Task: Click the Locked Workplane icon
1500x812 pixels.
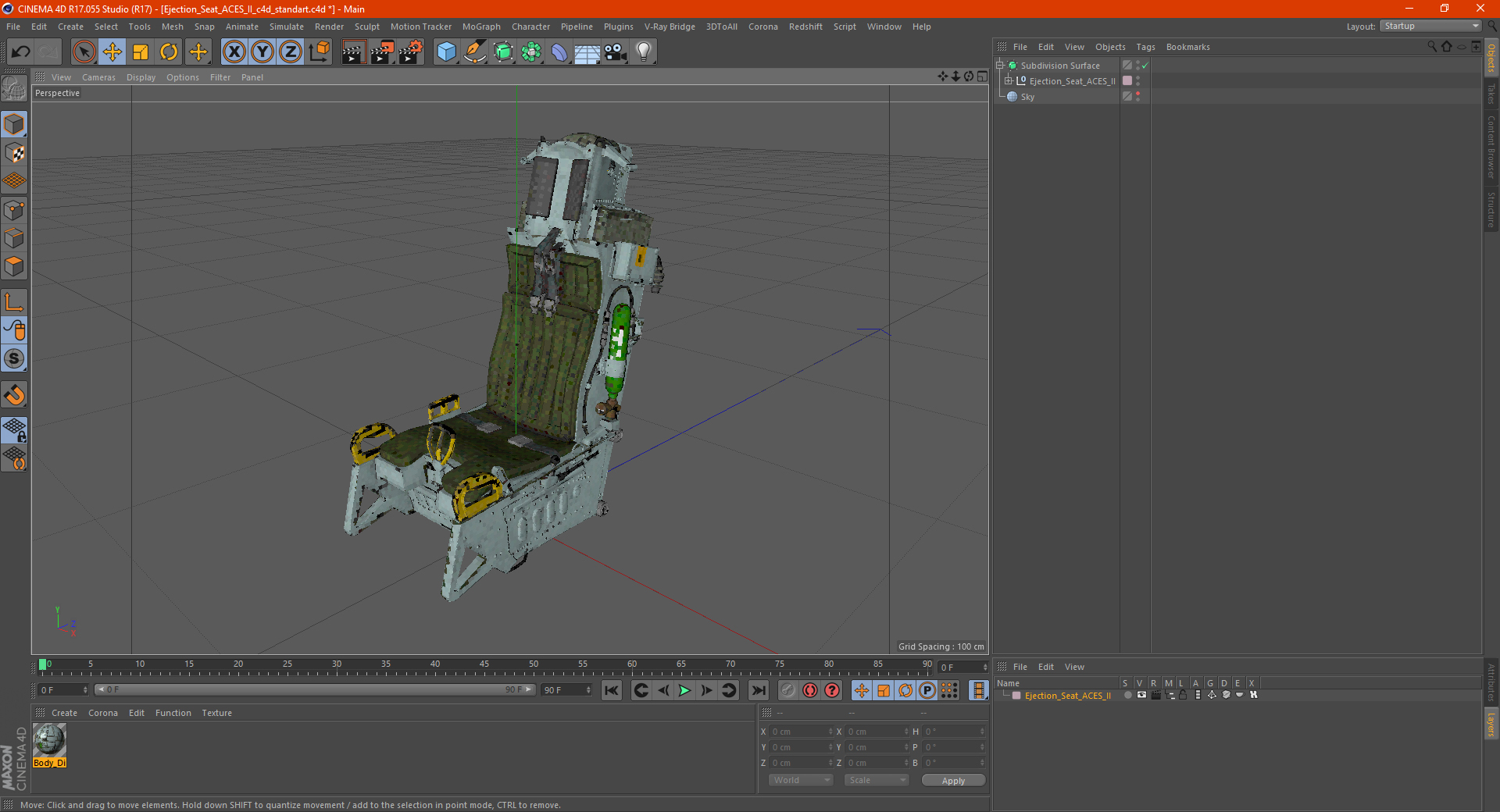Action: point(14,429)
